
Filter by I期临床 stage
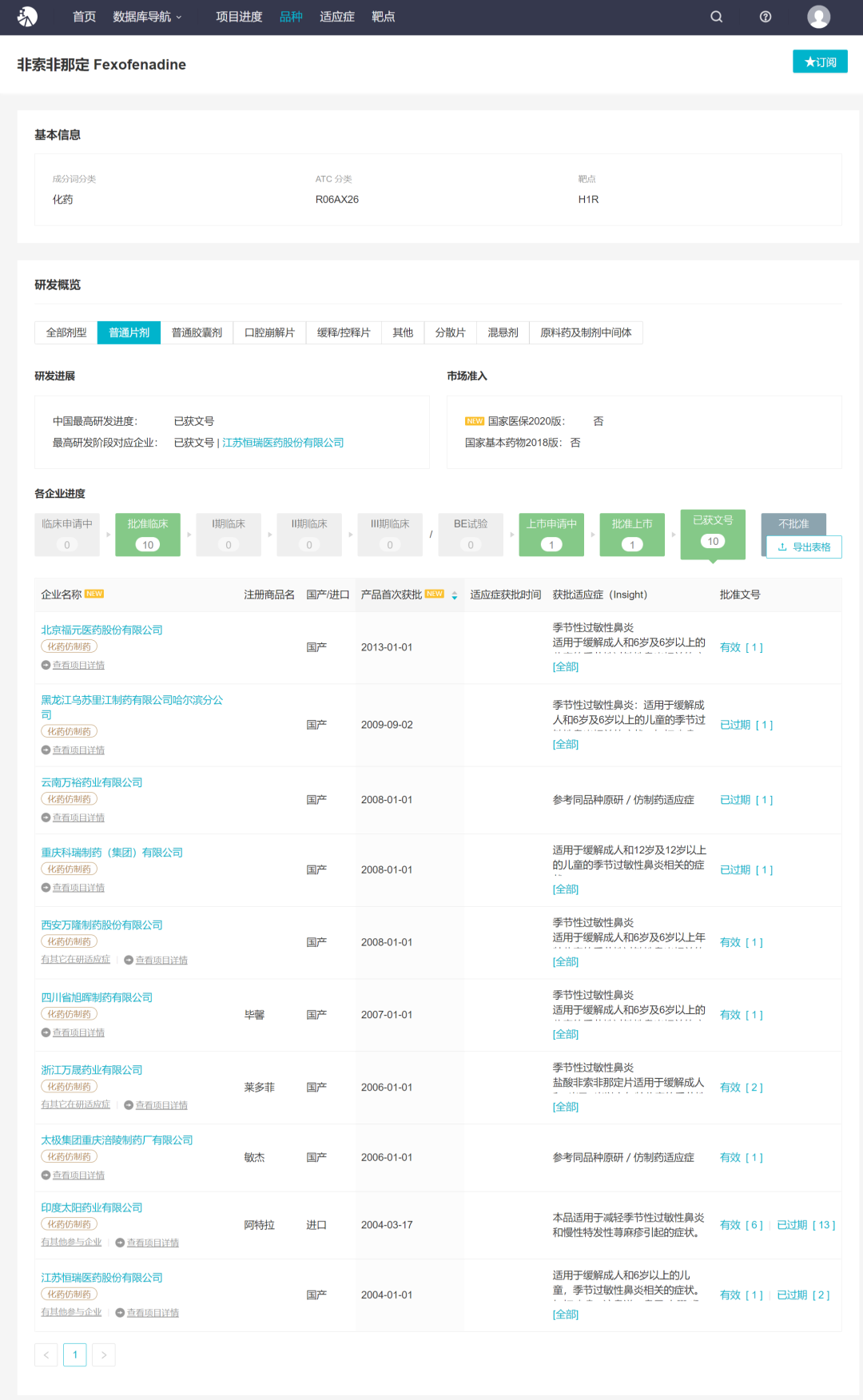click(x=229, y=535)
